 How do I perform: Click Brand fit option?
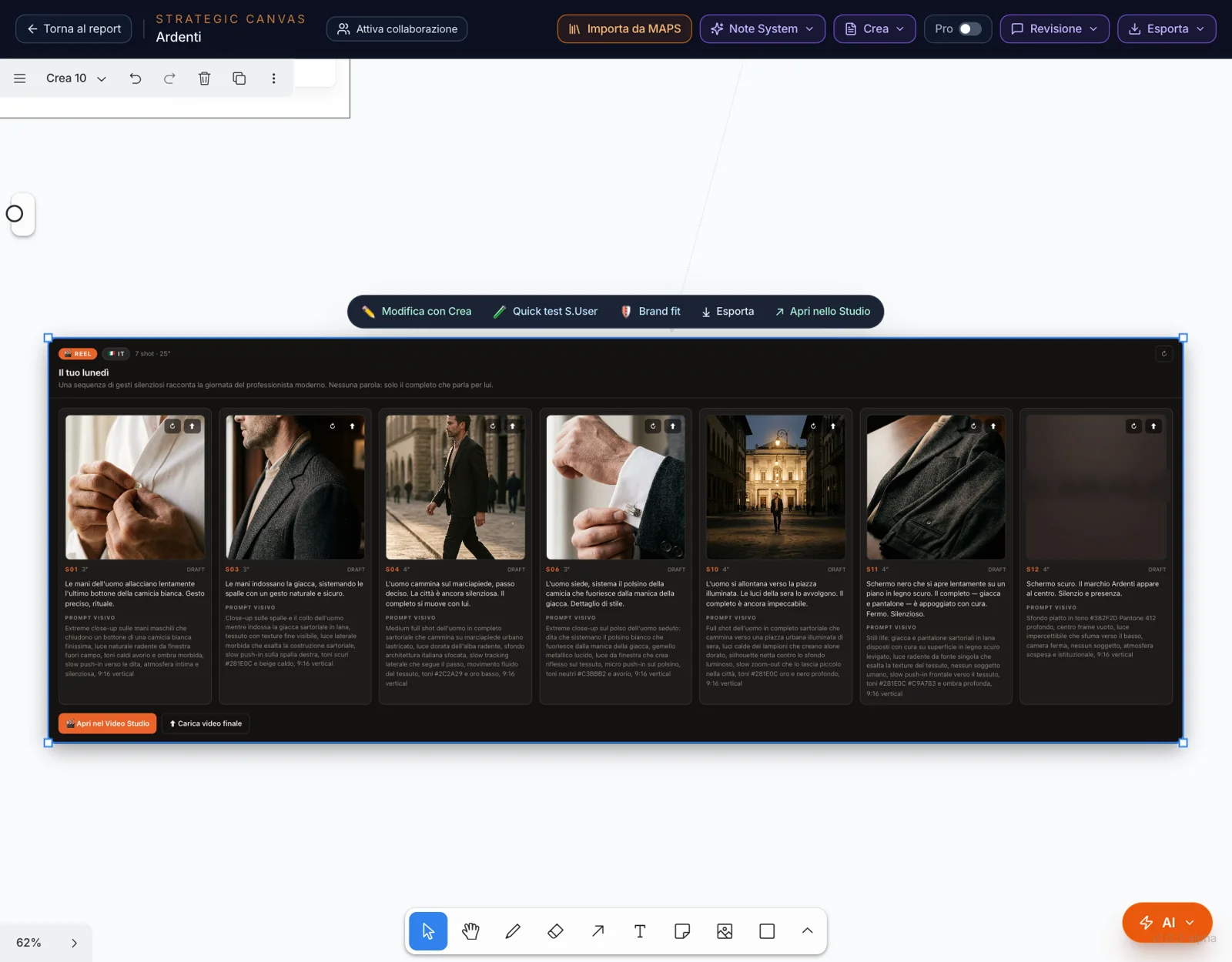click(651, 312)
